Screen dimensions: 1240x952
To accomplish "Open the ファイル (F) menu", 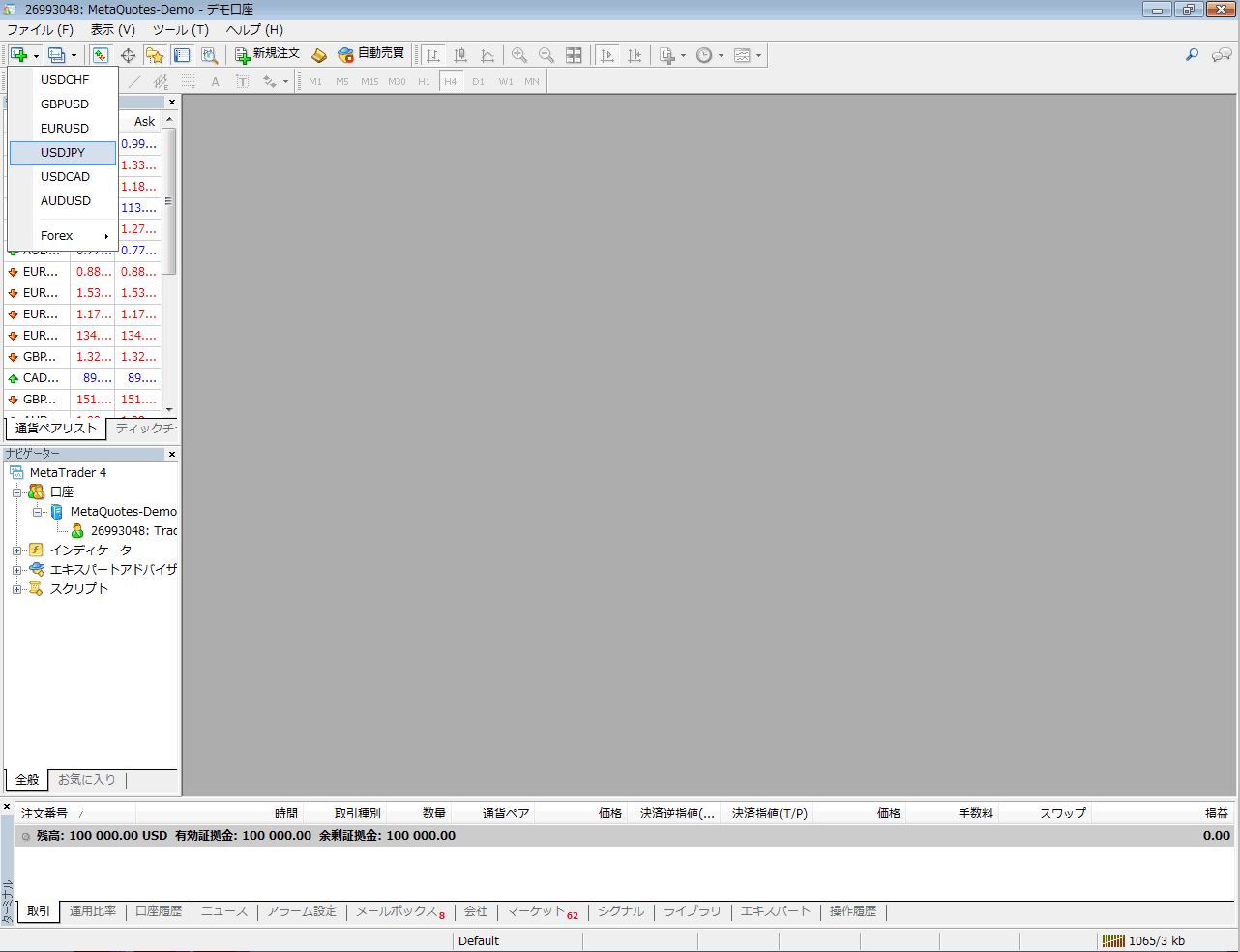I will tap(41, 29).
